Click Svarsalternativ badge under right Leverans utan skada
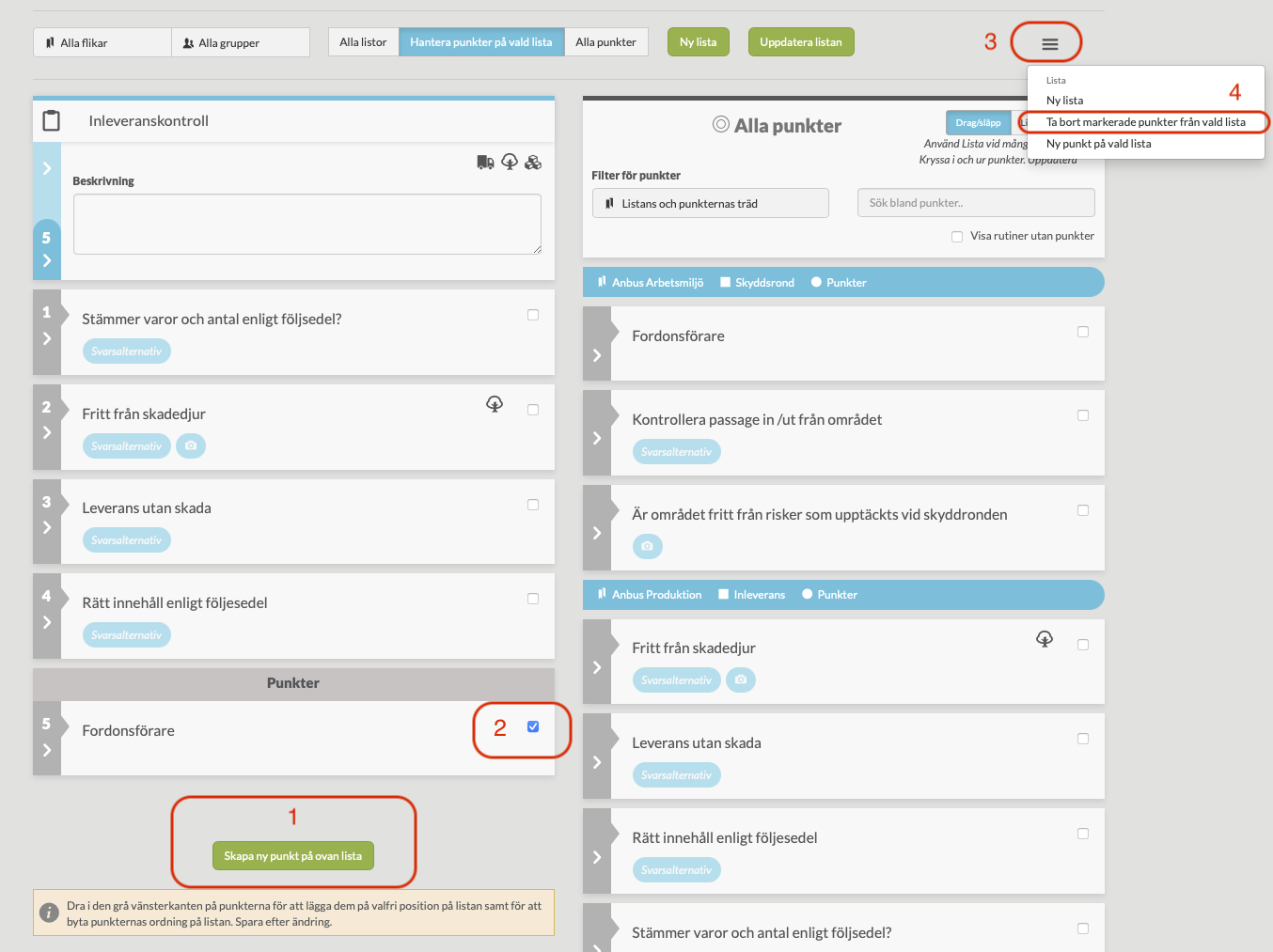This screenshot has height=952, width=1273. click(x=676, y=774)
